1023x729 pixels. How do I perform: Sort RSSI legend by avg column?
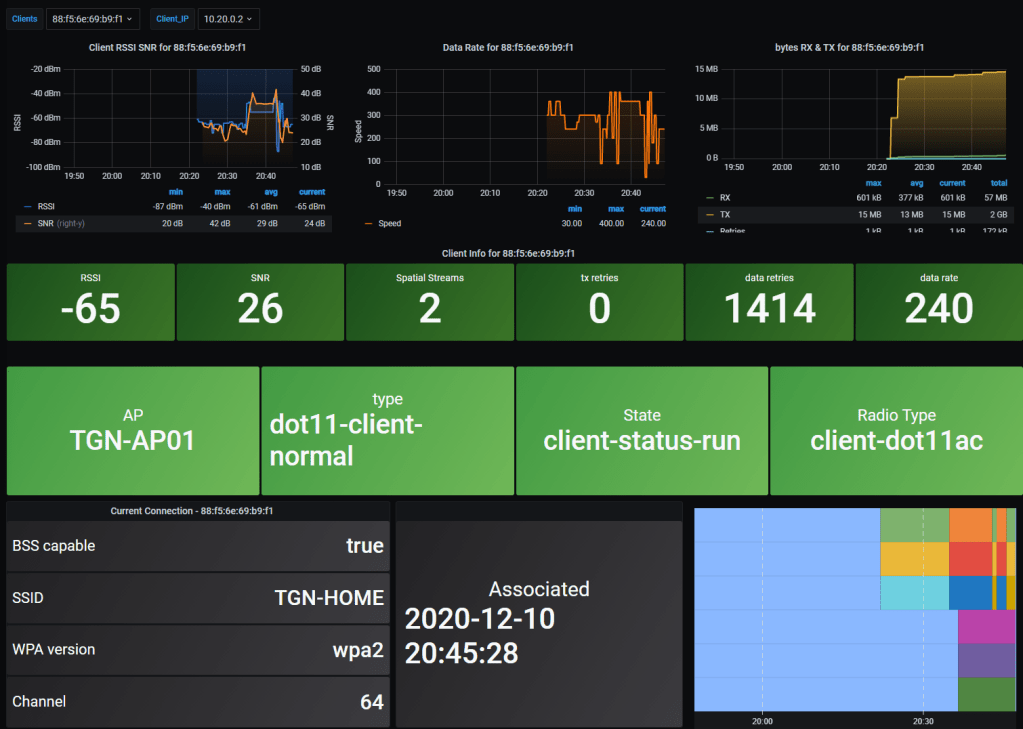point(269,191)
